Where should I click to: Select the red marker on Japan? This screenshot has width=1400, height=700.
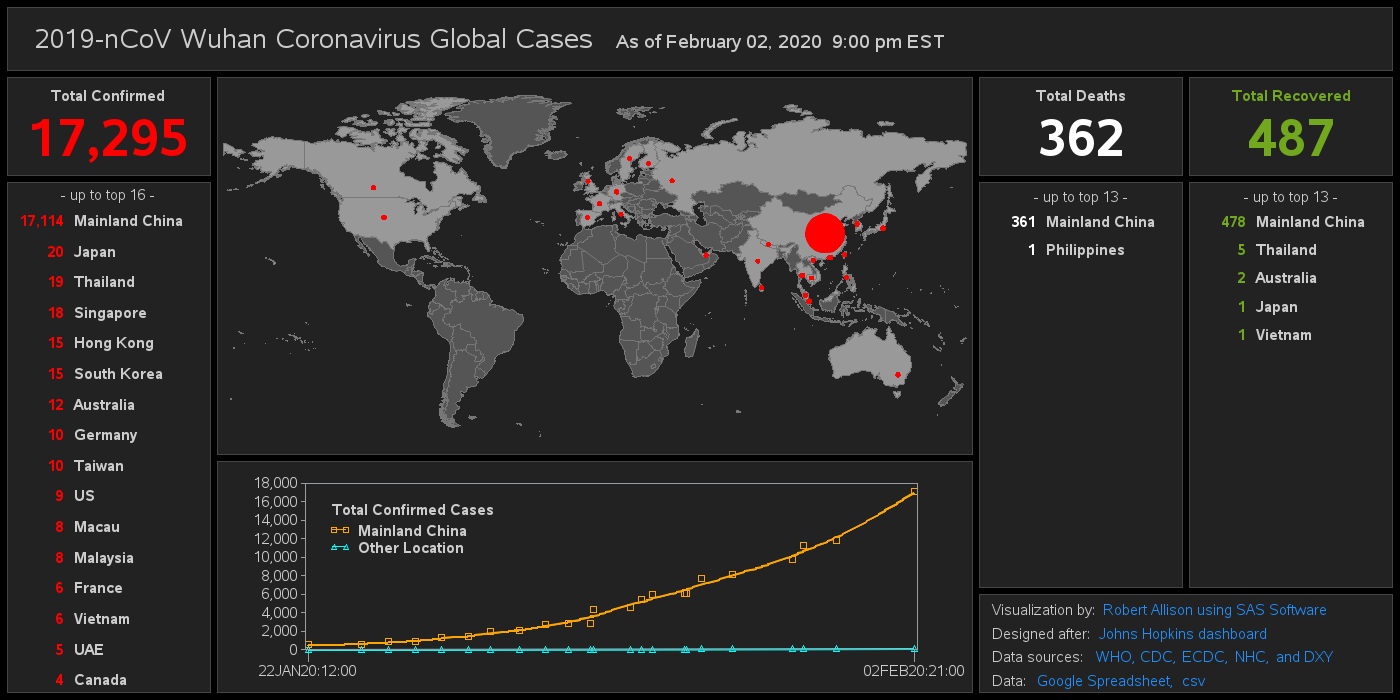click(x=882, y=228)
